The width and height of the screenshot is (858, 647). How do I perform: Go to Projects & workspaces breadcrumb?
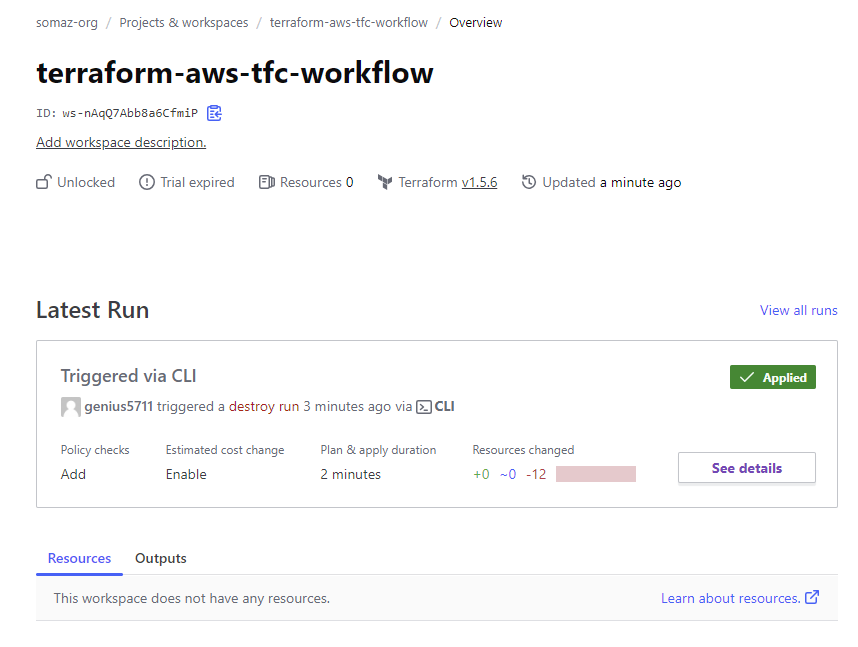click(184, 22)
